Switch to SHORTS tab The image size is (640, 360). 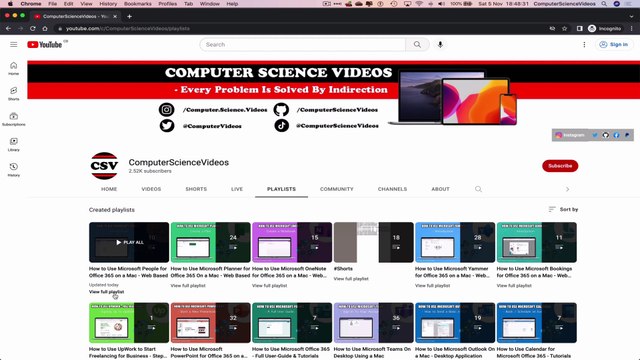[x=196, y=189]
